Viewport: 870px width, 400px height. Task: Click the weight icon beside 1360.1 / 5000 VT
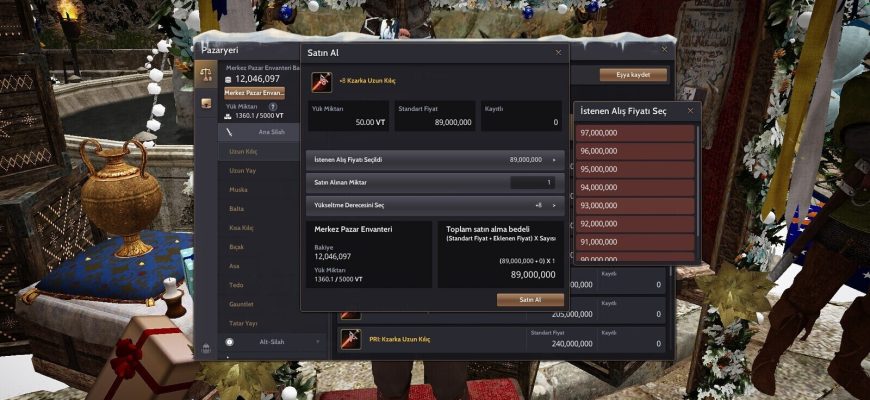228,117
